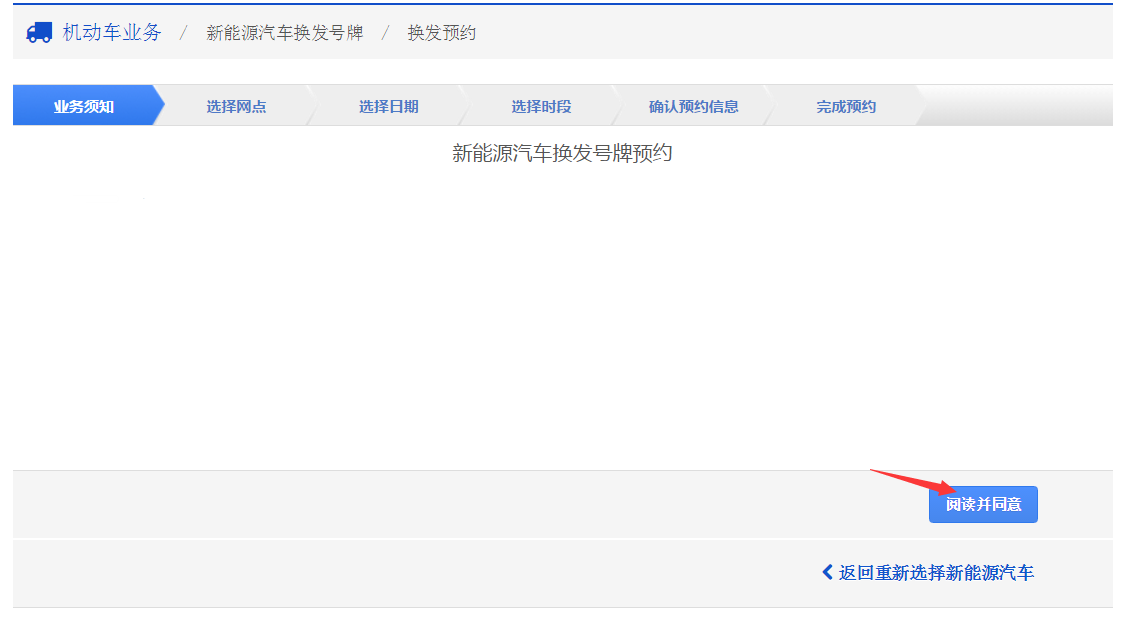Click the 返回重新选择新能源汽车 link
The image size is (1129, 627).
point(936,573)
